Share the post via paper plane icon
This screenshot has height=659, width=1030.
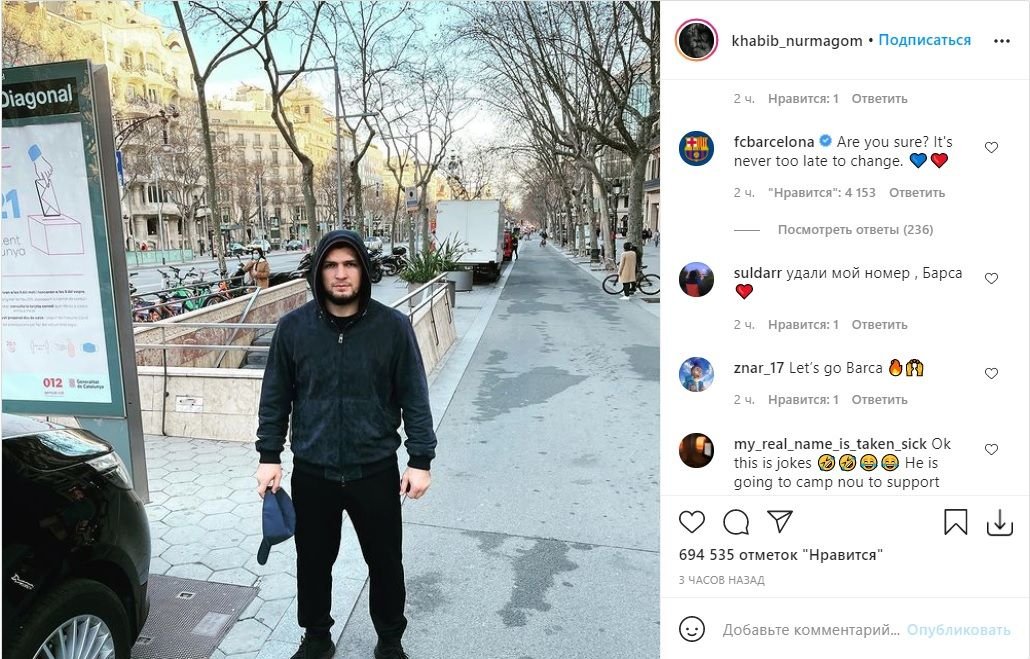pyautogui.click(x=780, y=522)
